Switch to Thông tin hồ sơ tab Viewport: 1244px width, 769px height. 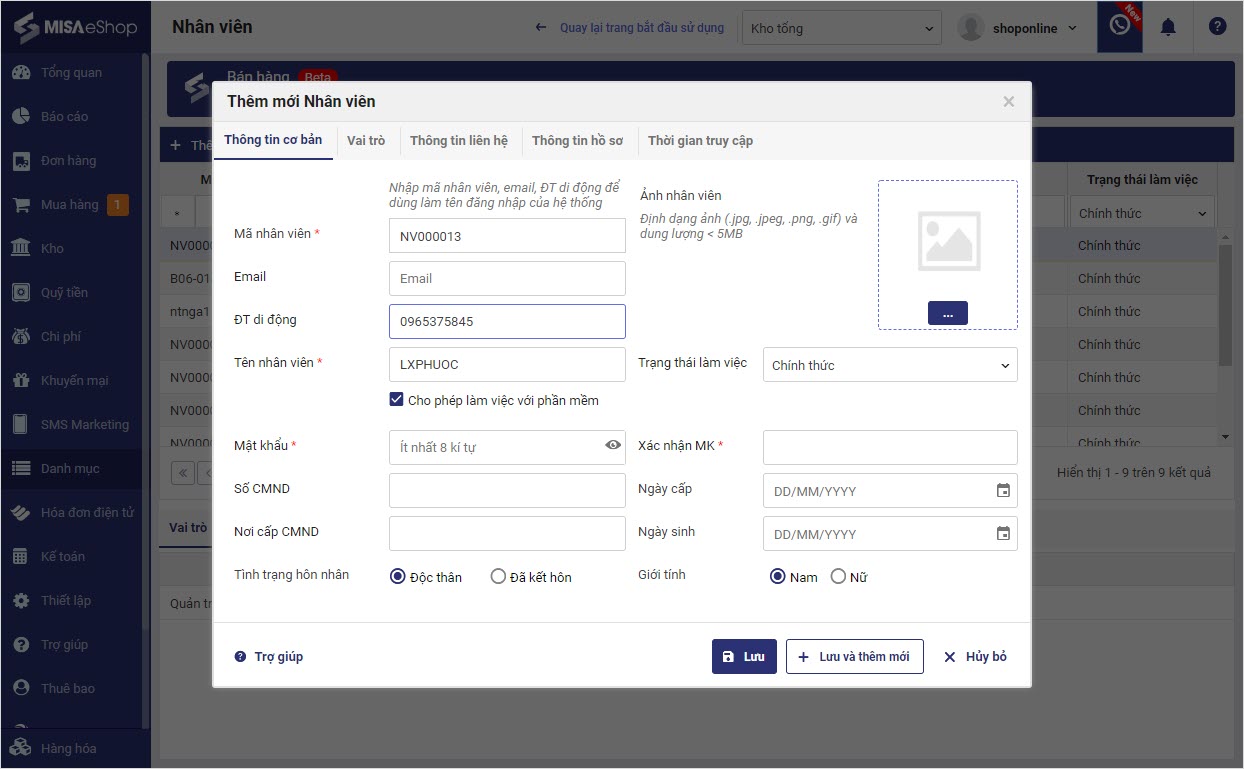[578, 141]
